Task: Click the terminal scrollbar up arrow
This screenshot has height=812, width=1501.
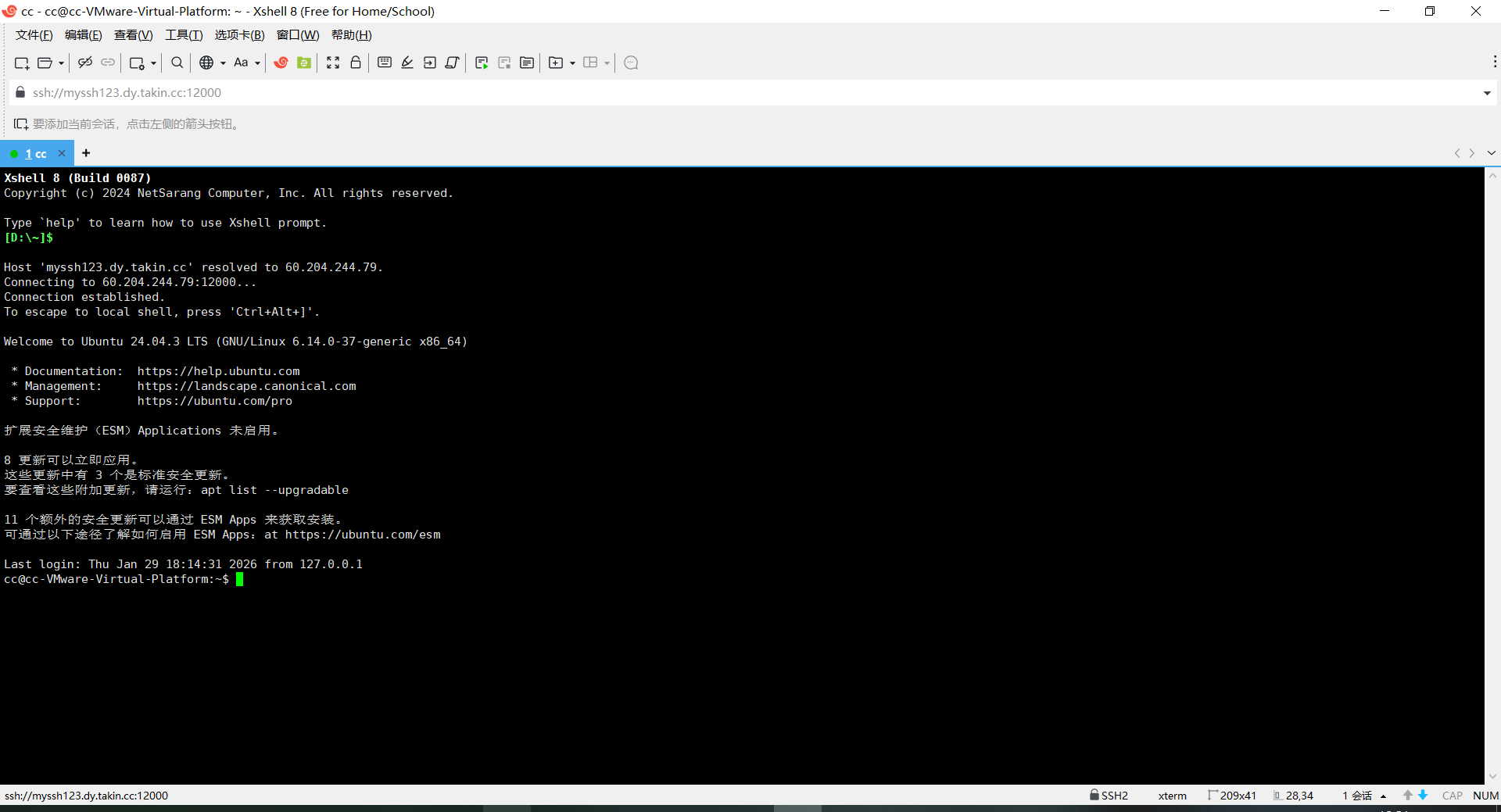Action: click(1492, 176)
